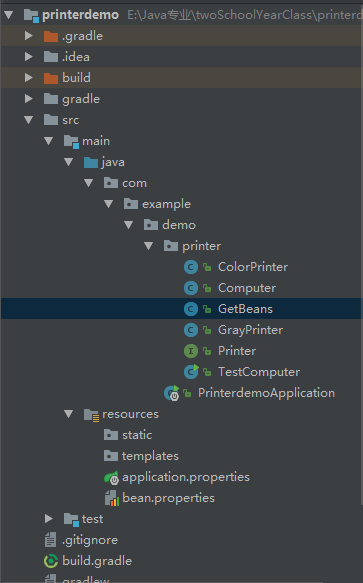Select the bean.properties file
Viewport: 363px width, 583px height.
168,498
